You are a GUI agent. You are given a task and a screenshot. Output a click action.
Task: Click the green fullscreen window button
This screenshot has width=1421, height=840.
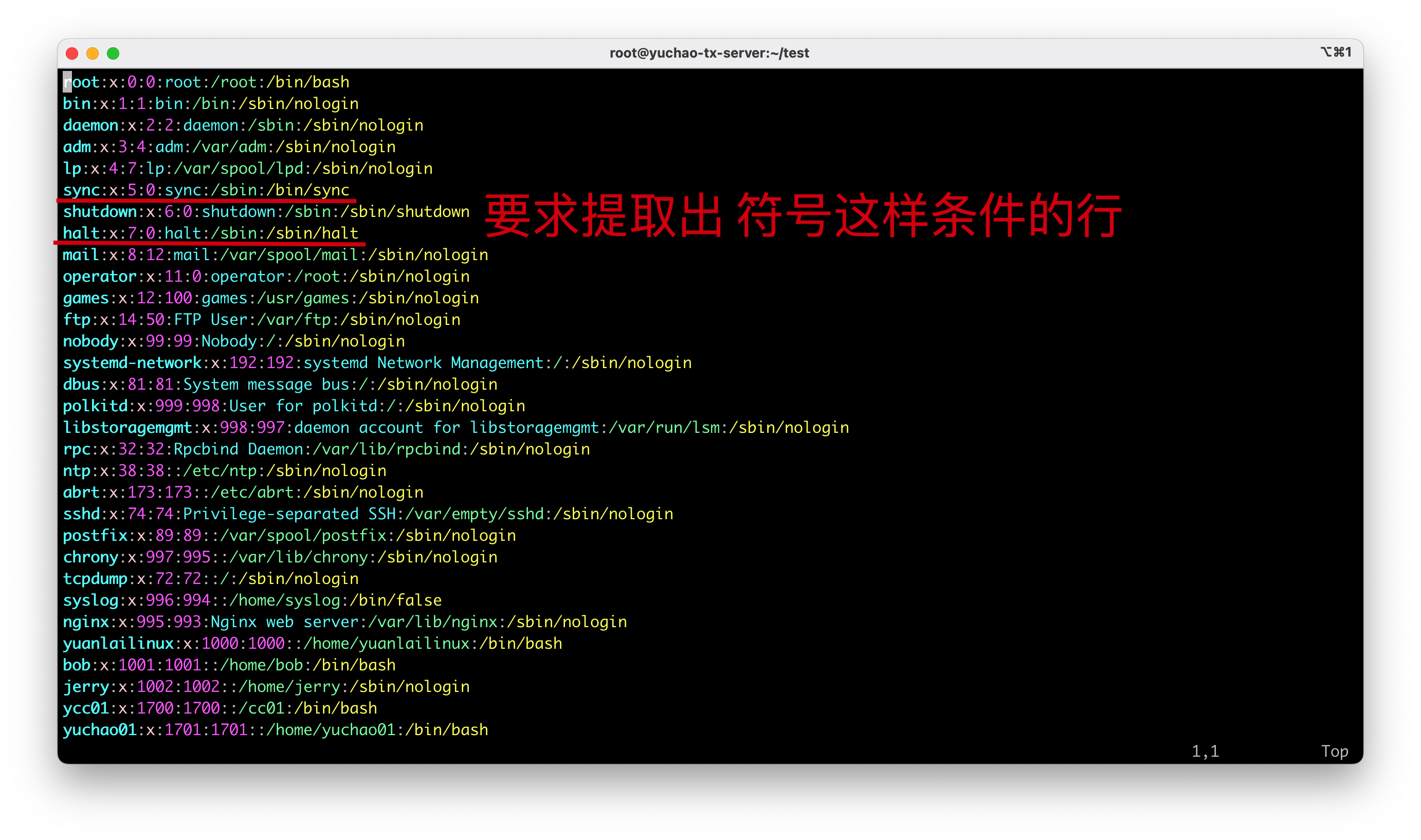[113, 53]
